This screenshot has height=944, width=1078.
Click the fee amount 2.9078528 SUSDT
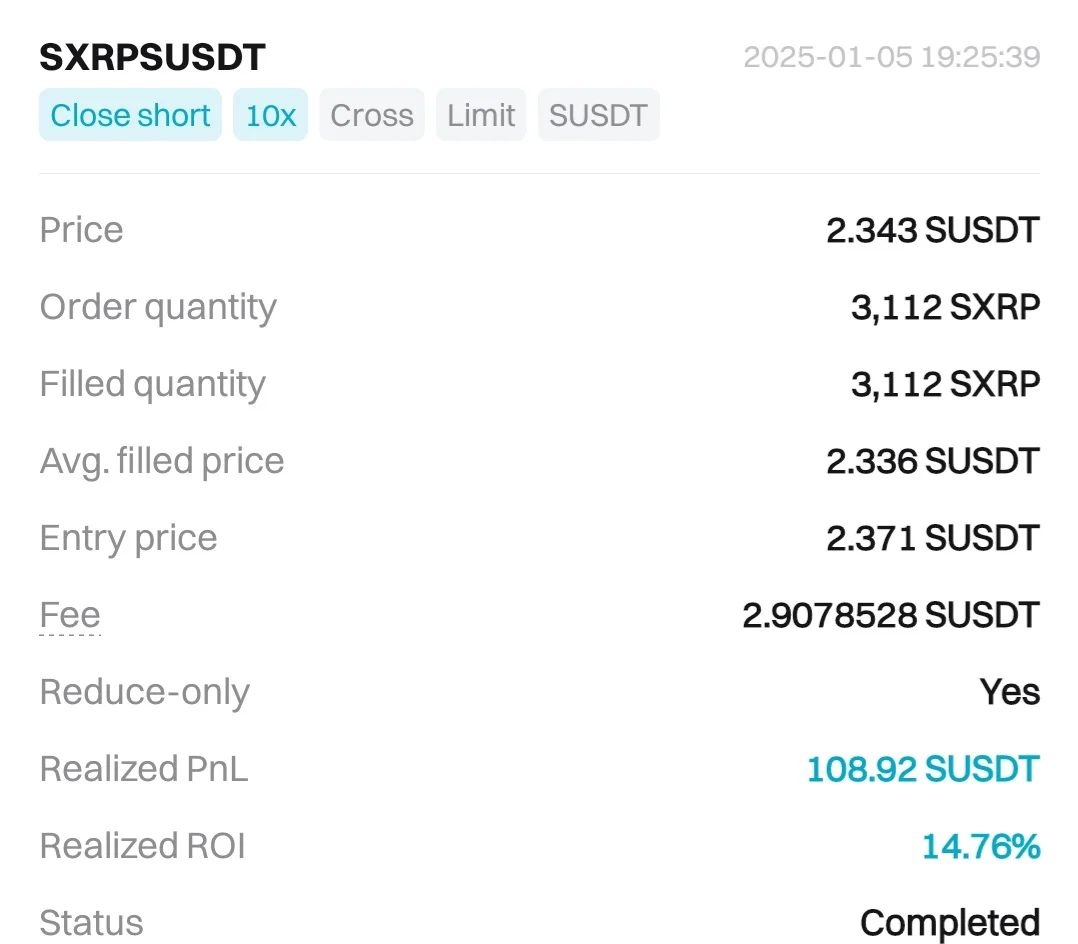890,615
